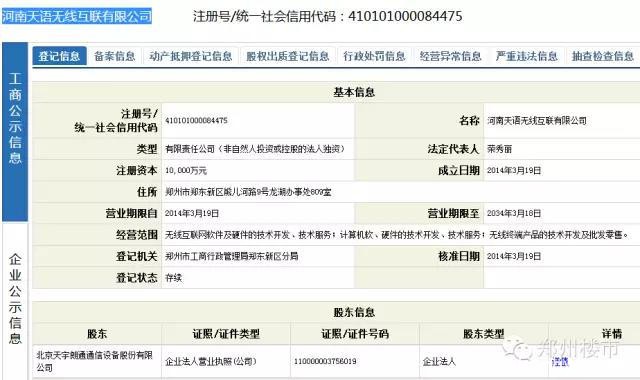Click the 经营范围 field label
The height and width of the screenshot is (380, 640).
[137, 235]
